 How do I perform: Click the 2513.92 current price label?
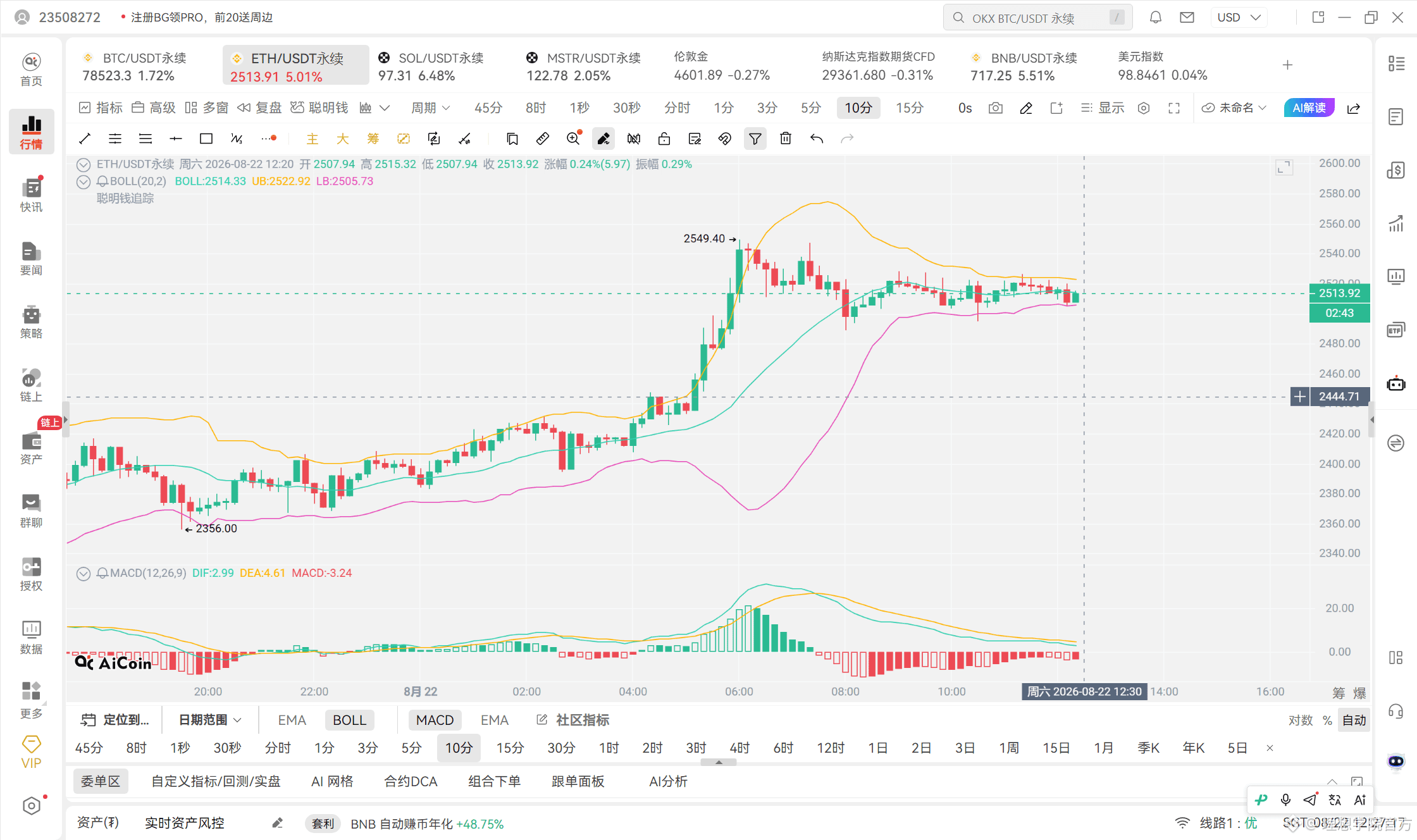point(1339,293)
